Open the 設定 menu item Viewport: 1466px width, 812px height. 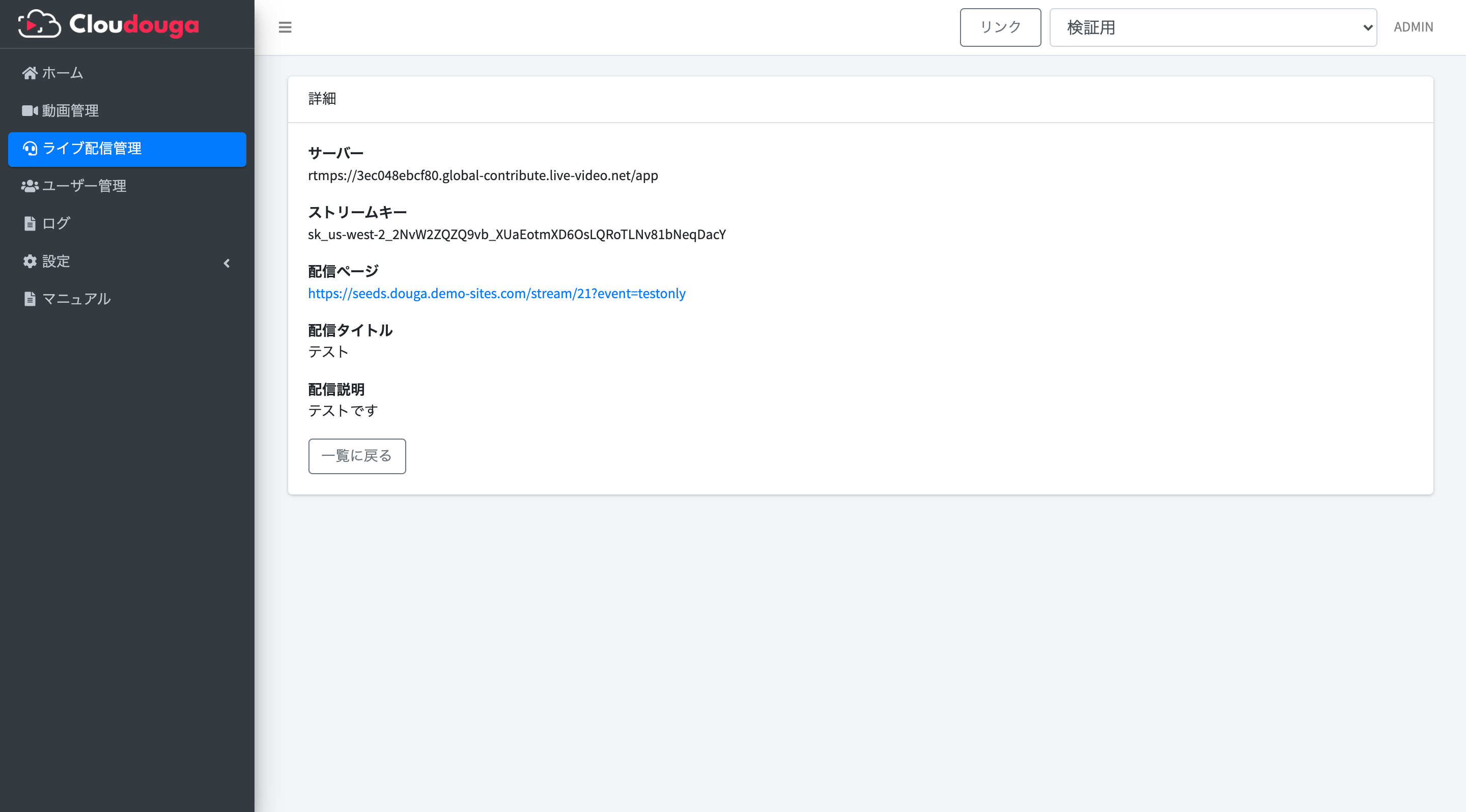tap(127, 262)
